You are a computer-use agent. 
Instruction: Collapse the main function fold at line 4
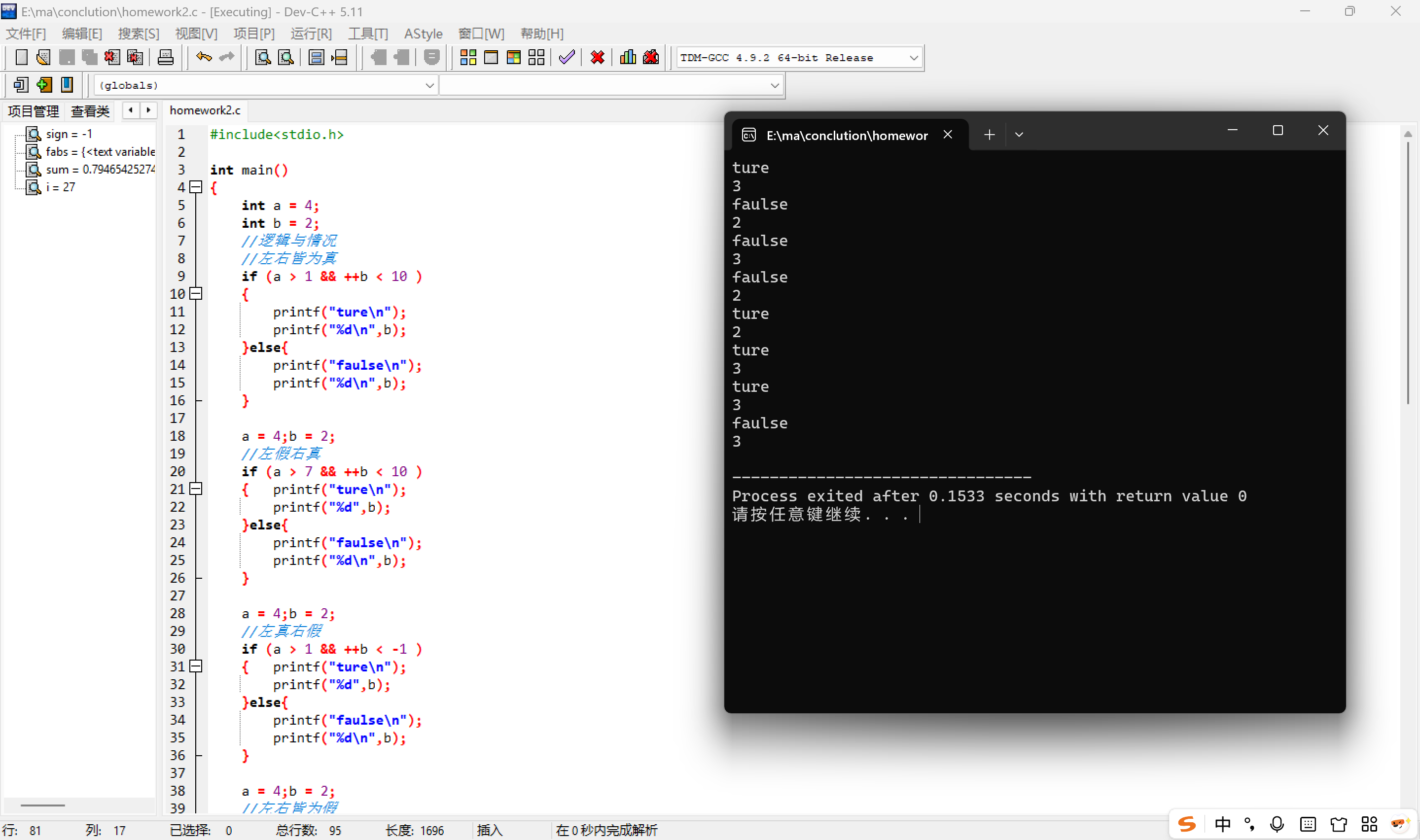(196, 187)
